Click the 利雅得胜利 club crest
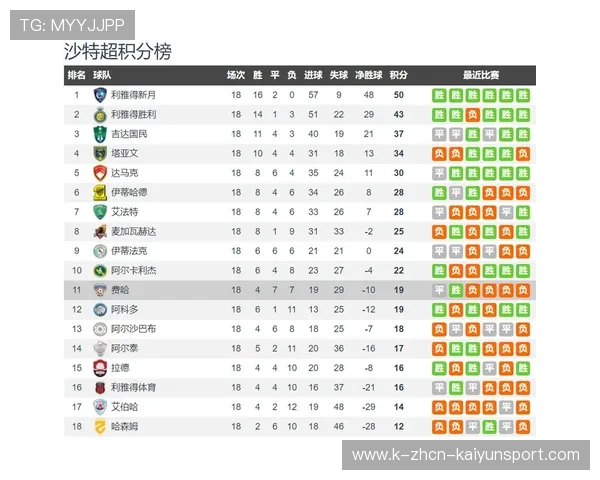The image size is (600, 480). (100, 114)
